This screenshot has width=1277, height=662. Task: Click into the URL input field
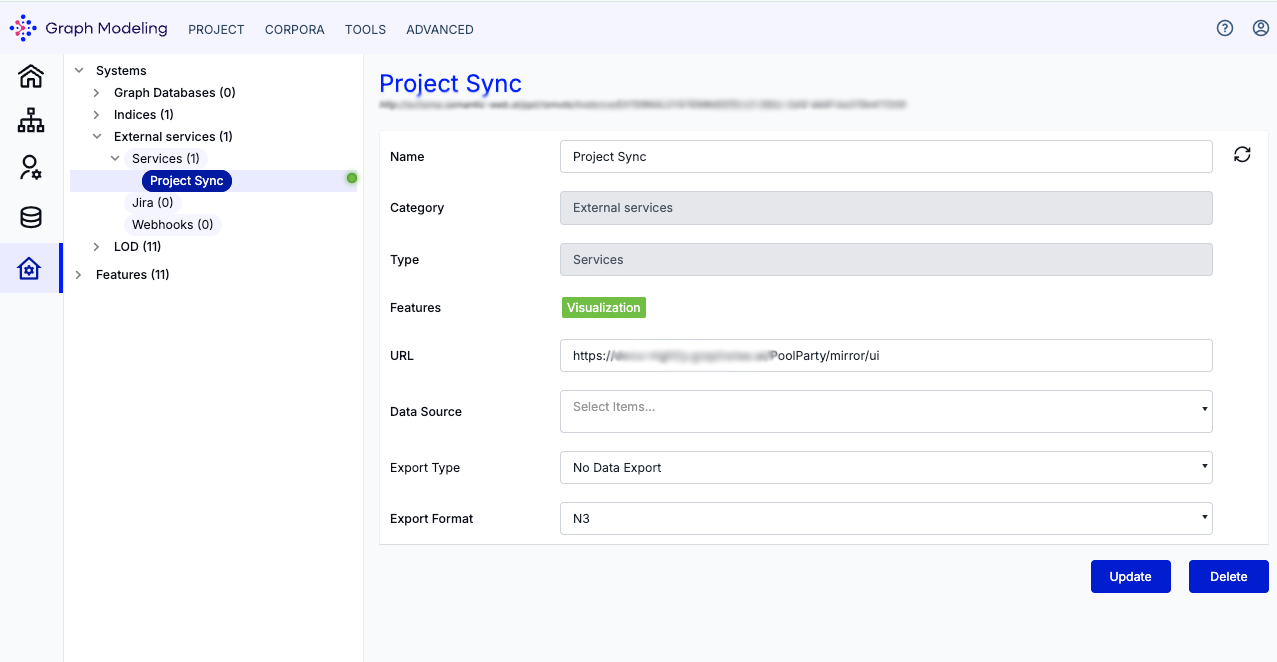886,355
